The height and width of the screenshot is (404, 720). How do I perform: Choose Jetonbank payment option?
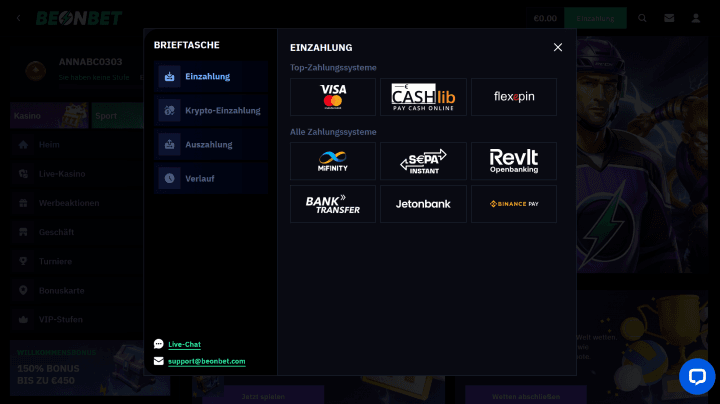point(423,204)
